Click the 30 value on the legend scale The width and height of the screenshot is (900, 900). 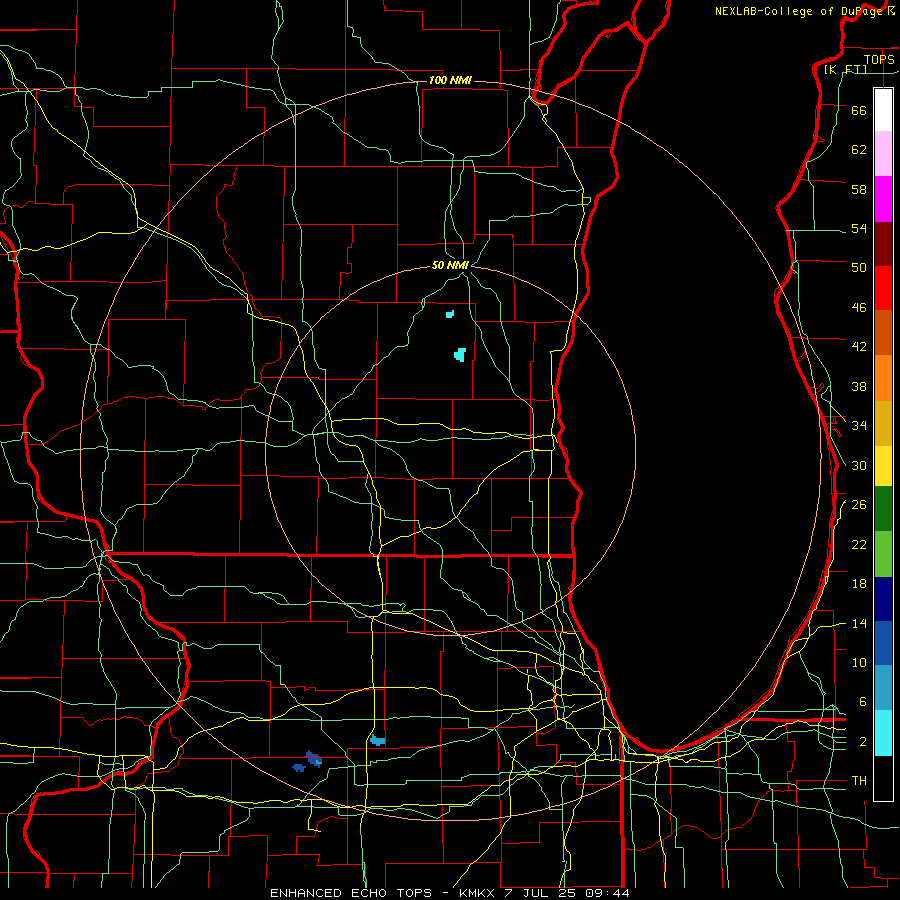coord(859,465)
